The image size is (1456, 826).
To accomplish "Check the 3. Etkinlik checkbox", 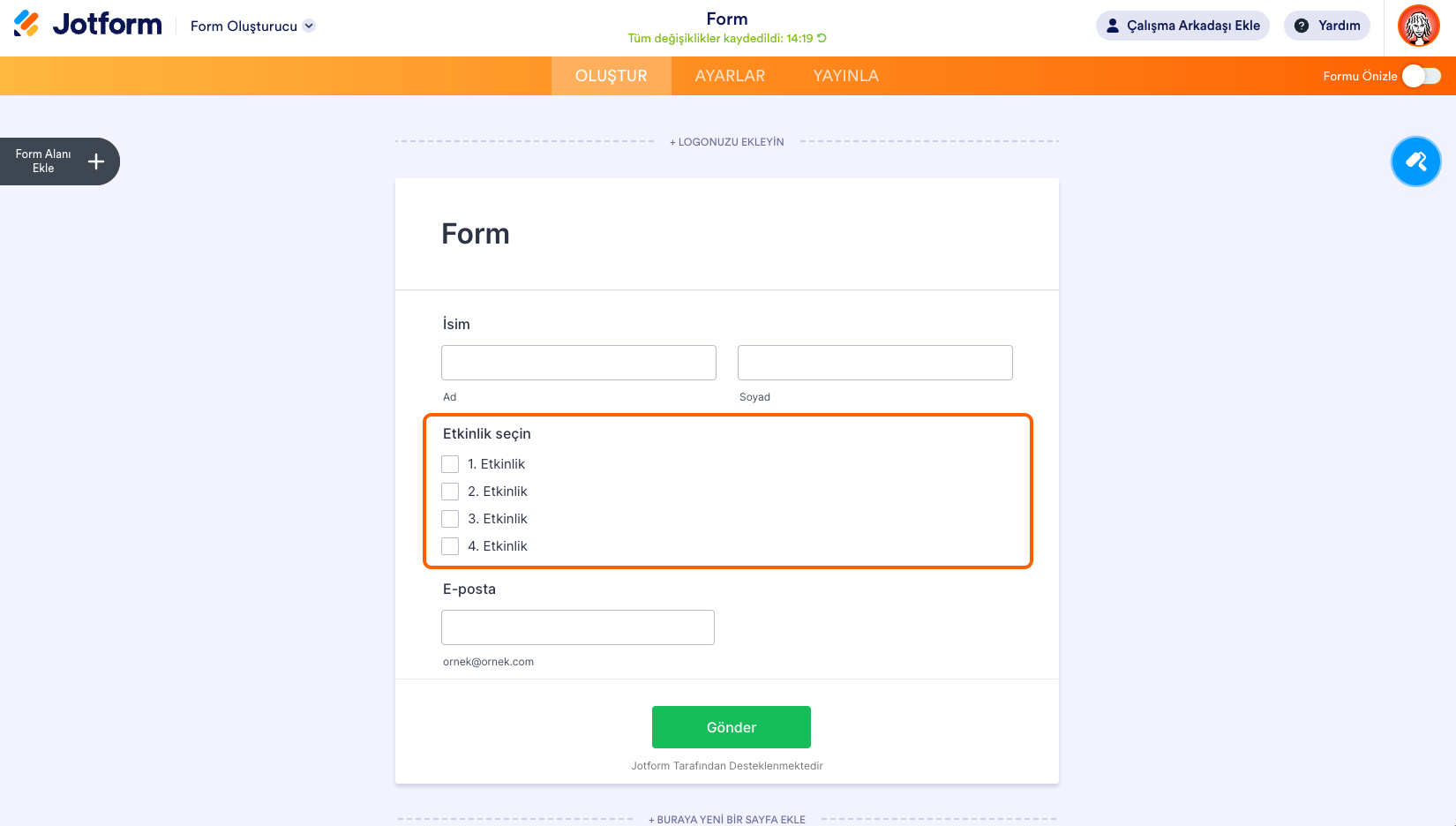I will (x=450, y=519).
